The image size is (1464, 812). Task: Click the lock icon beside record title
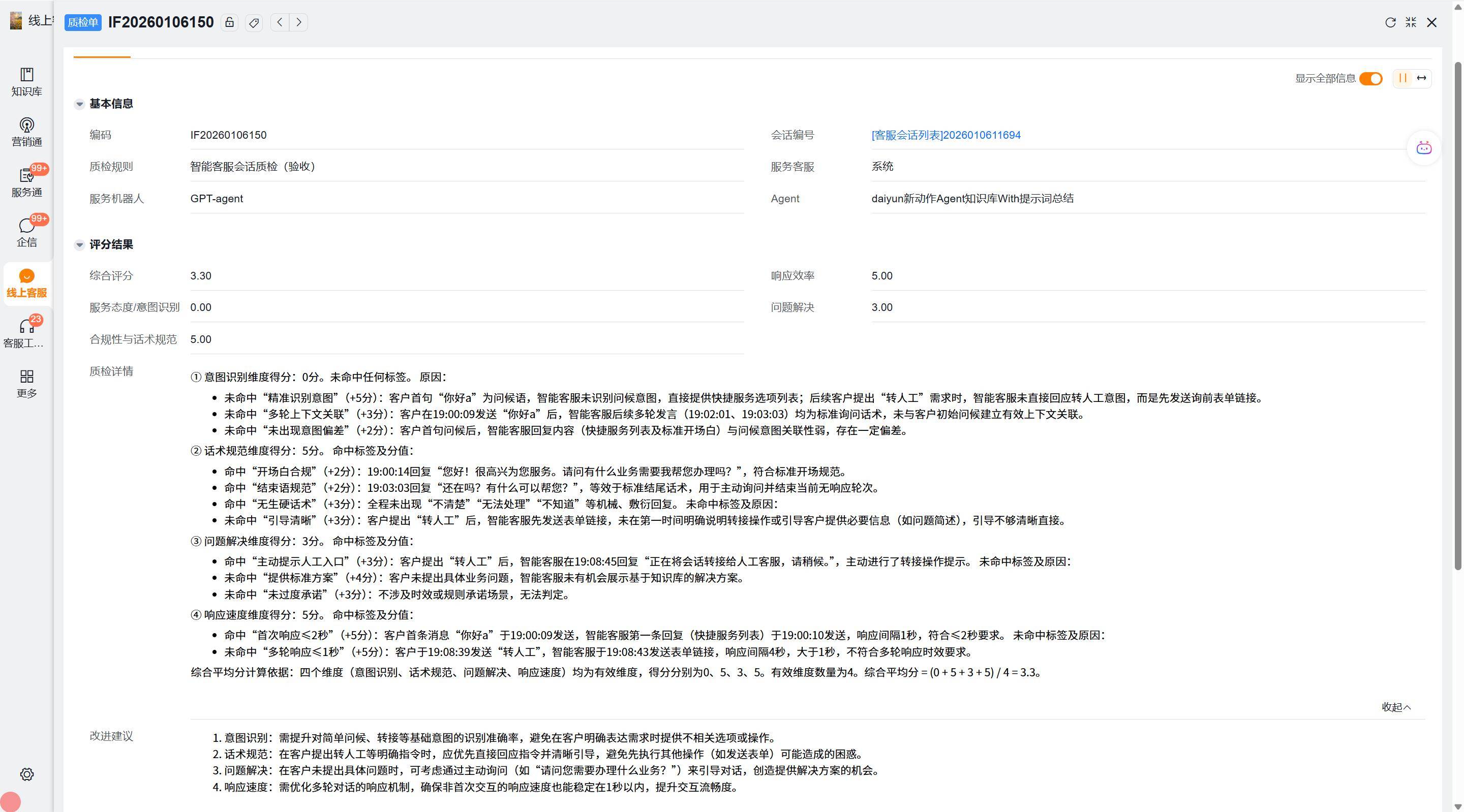(230, 22)
